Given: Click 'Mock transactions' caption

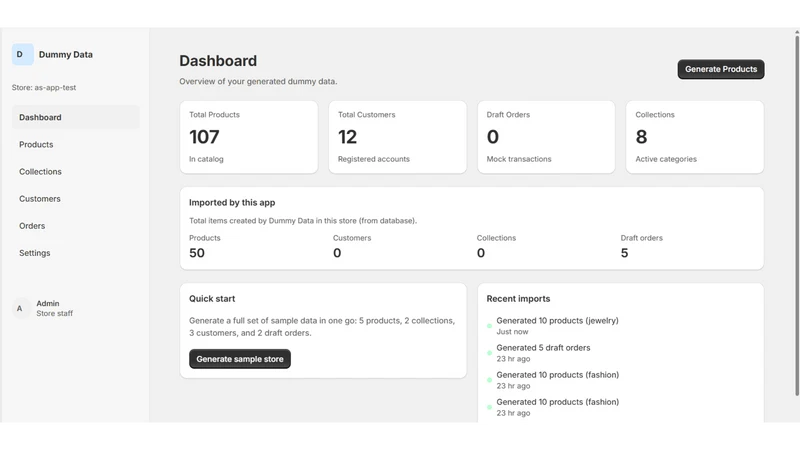Looking at the screenshot, I should tap(519, 159).
